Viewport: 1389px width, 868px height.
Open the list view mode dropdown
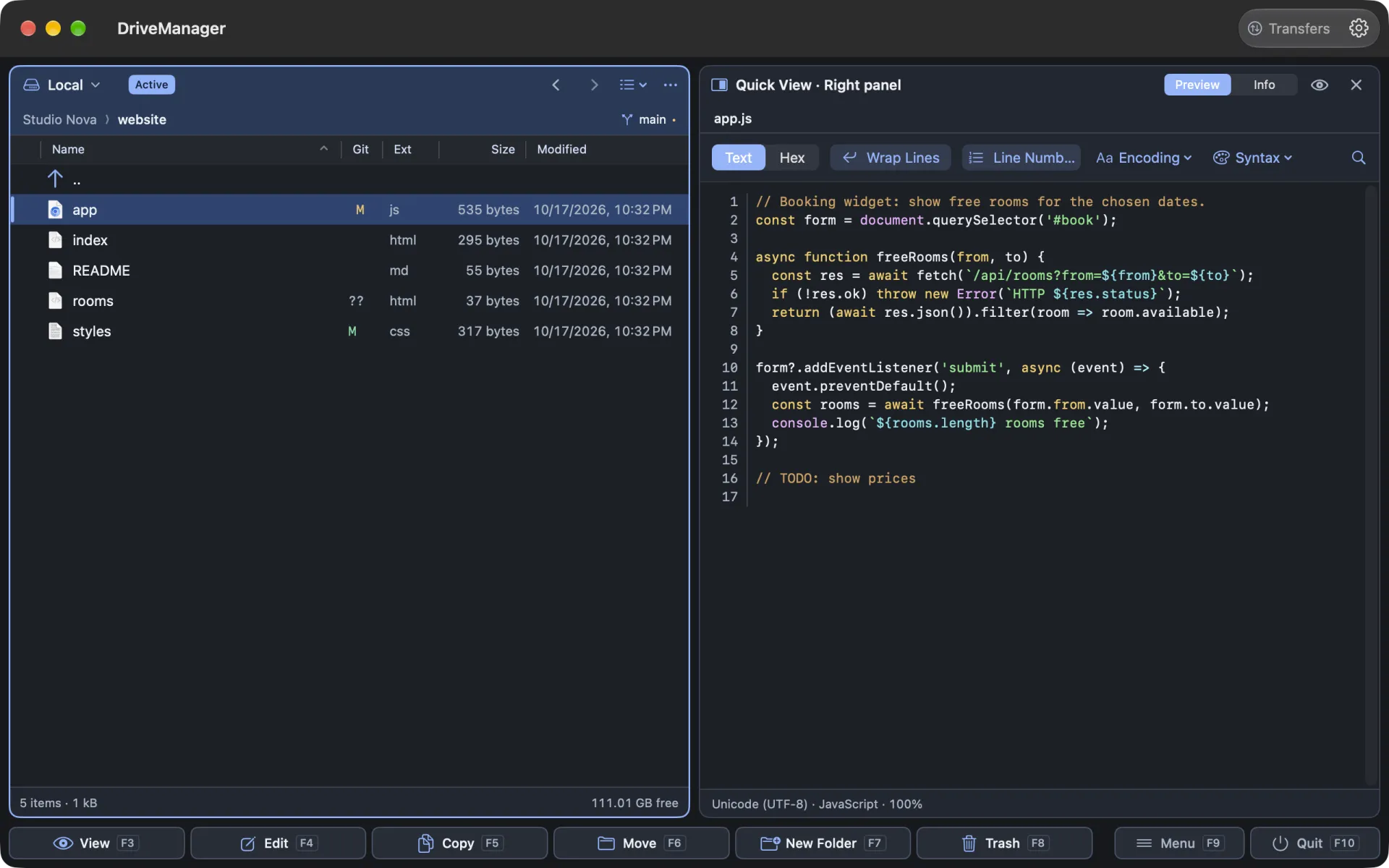(x=633, y=85)
